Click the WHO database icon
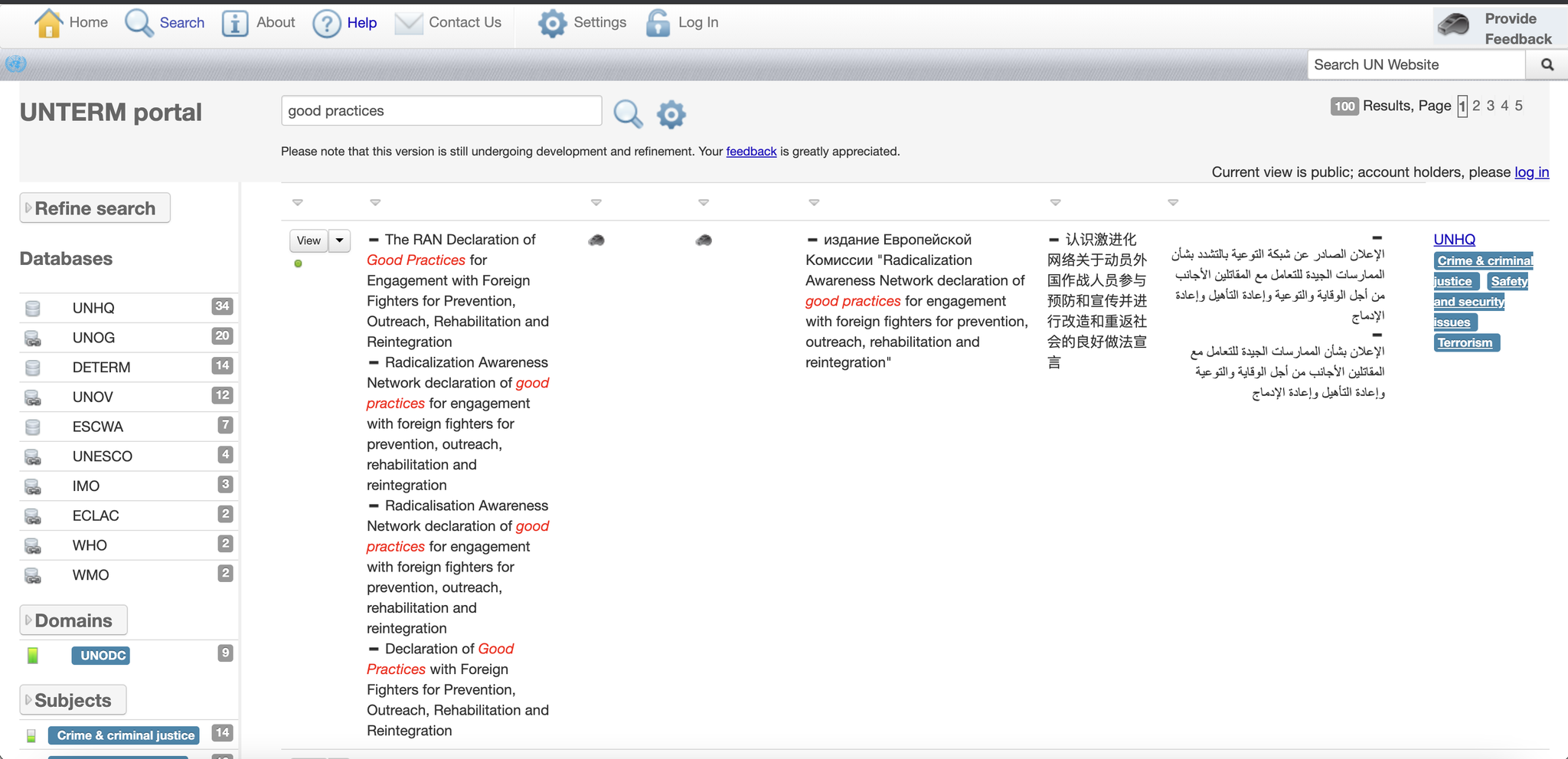This screenshot has width=1568, height=759. click(x=33, y=545)
